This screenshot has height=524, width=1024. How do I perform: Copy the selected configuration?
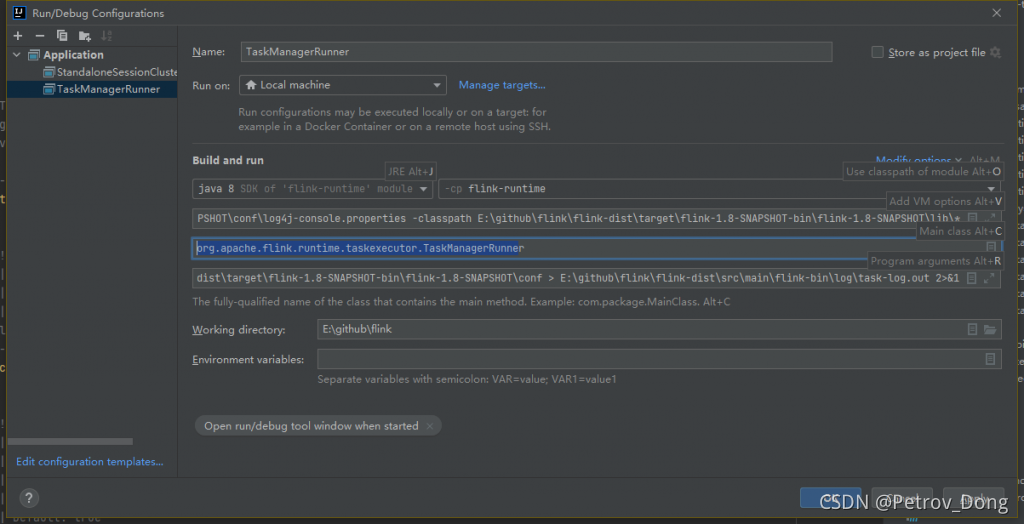pos(62,36)
